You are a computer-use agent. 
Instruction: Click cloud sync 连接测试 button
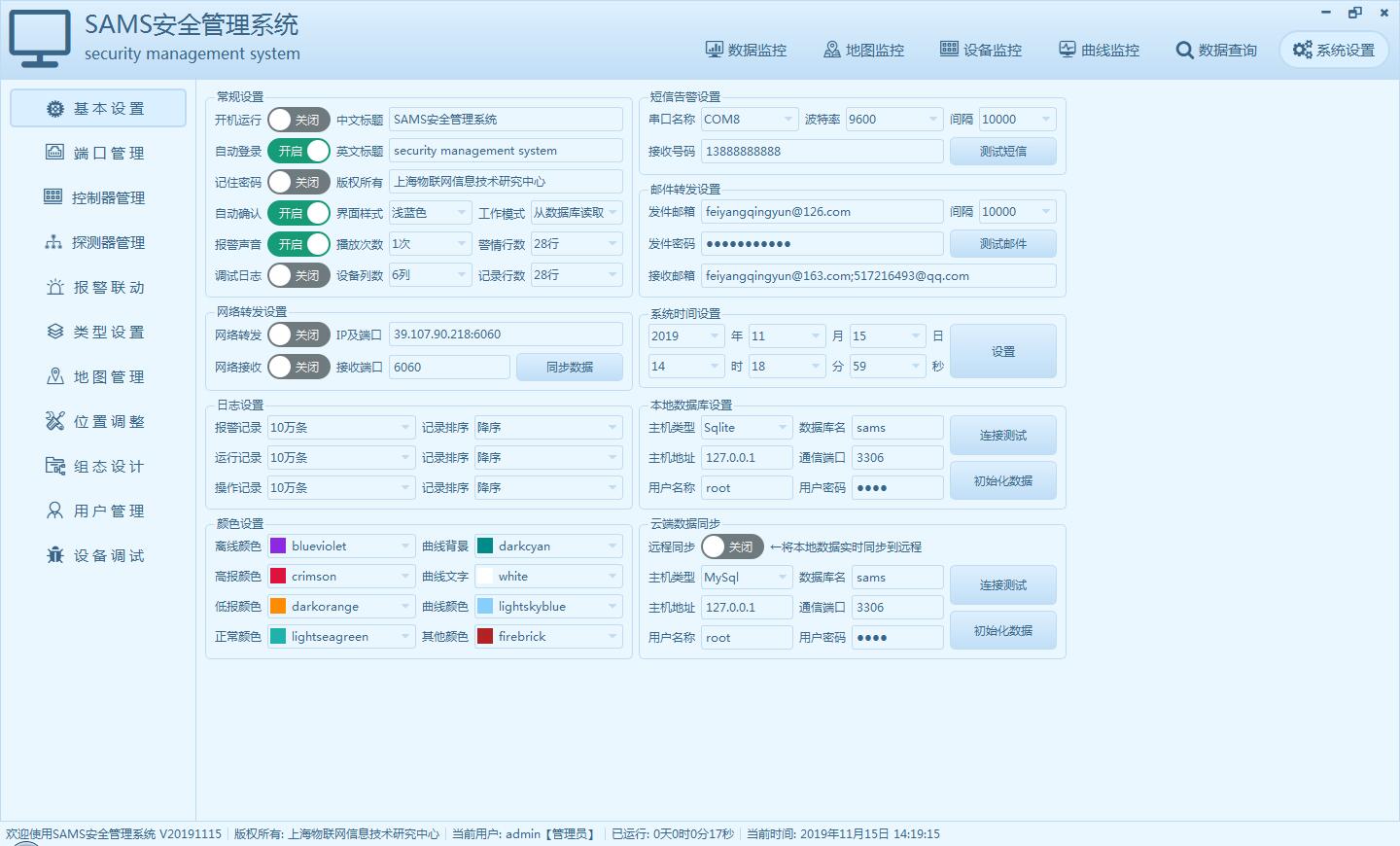click(1003, 584)
